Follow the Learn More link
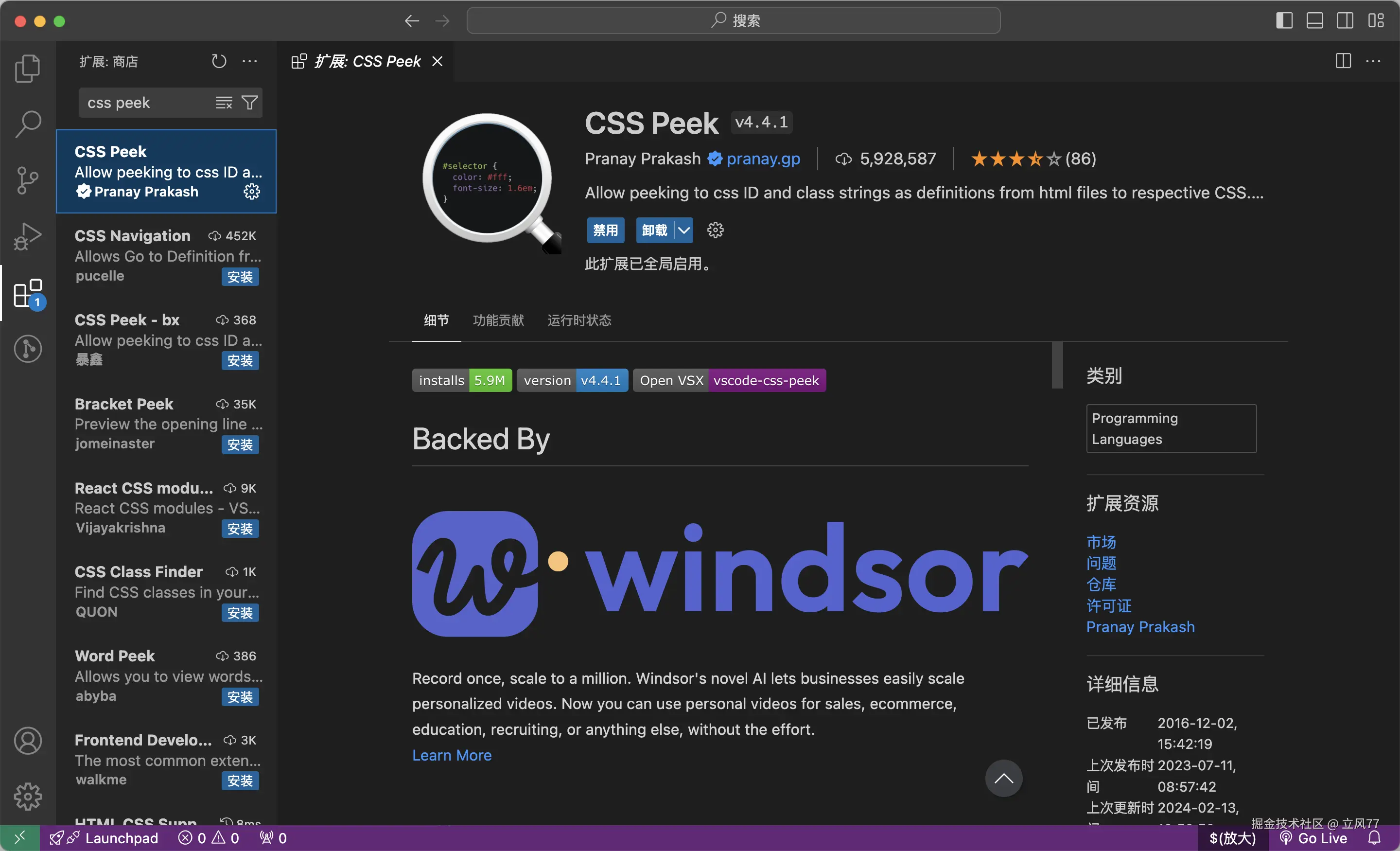The image size is (1400, 851). tap(452, 755)
